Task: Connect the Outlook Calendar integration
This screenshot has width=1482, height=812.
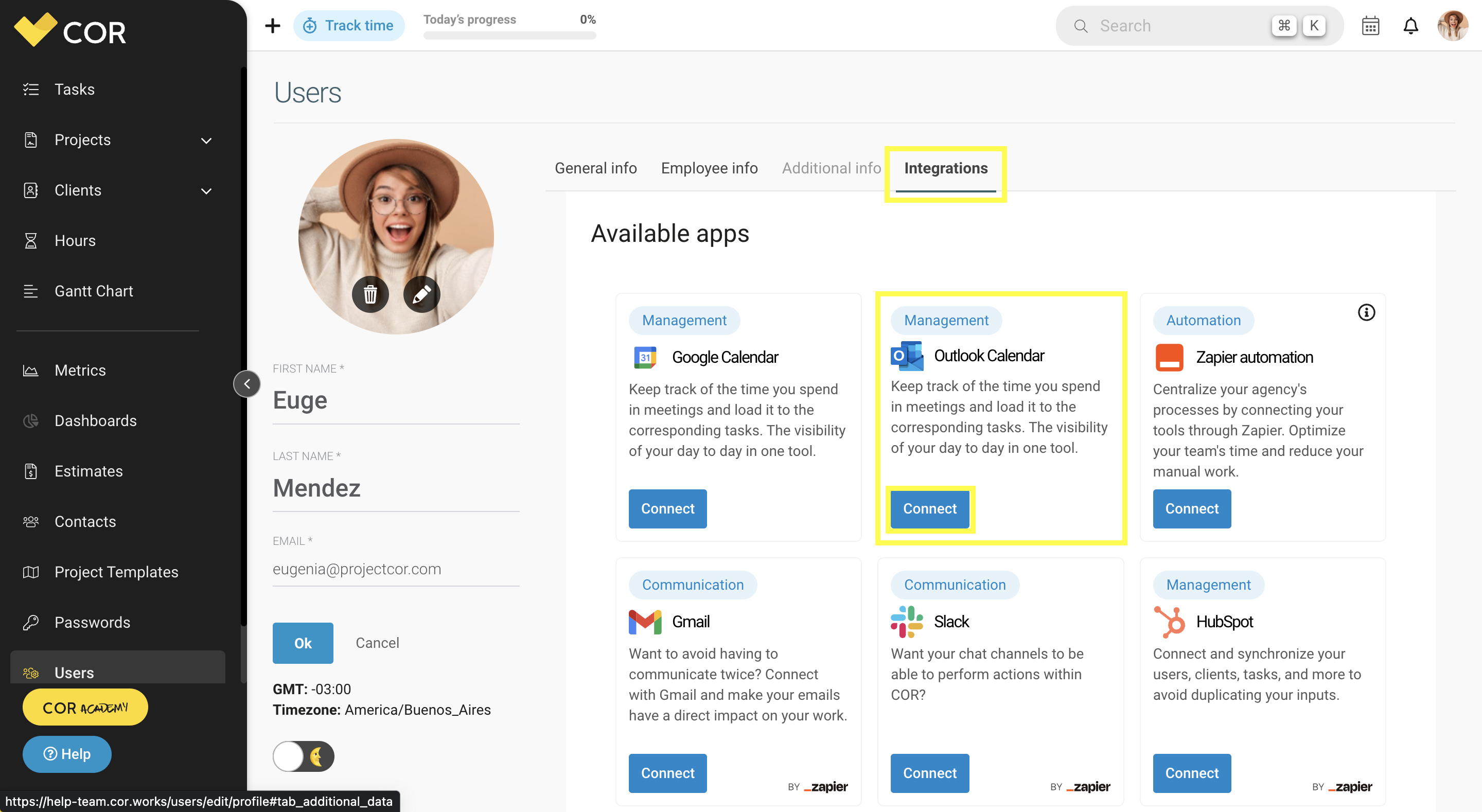Action: [929, 509]
